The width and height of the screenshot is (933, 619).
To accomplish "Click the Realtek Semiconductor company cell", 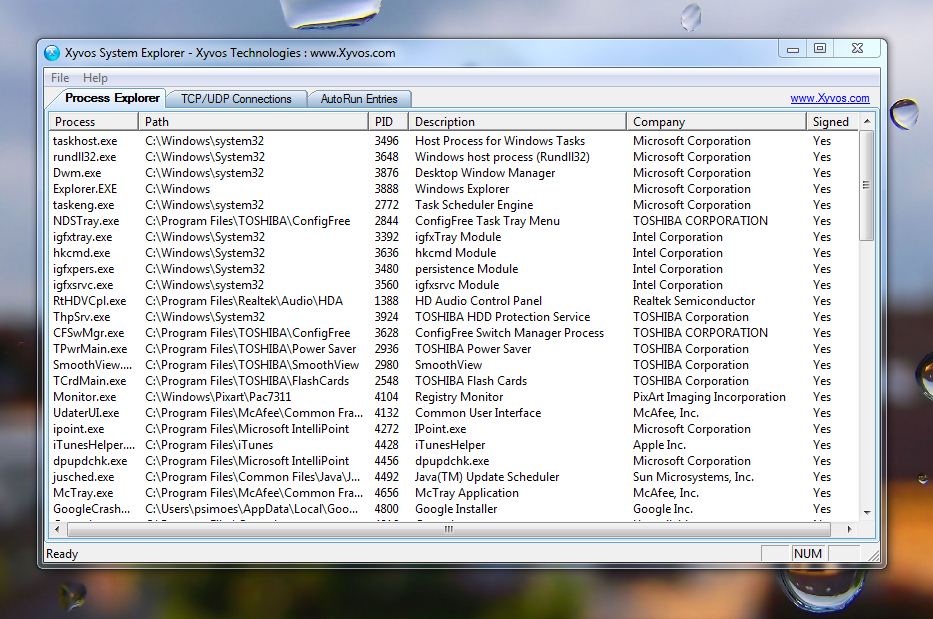I will point(694,301).
